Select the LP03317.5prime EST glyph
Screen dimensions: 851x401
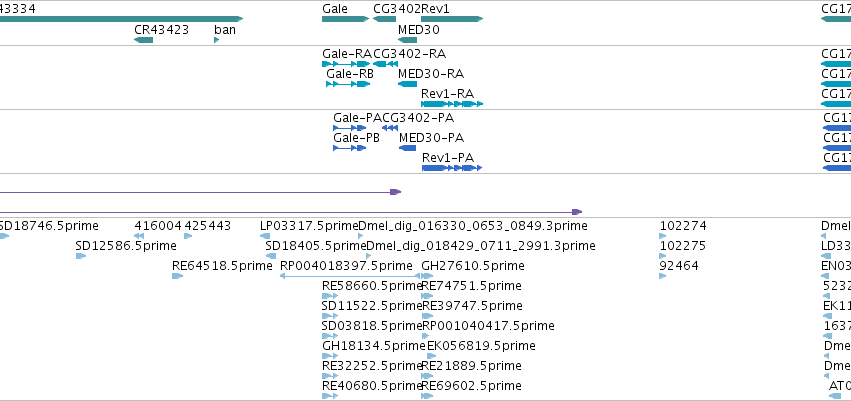(x=265, y=236)
